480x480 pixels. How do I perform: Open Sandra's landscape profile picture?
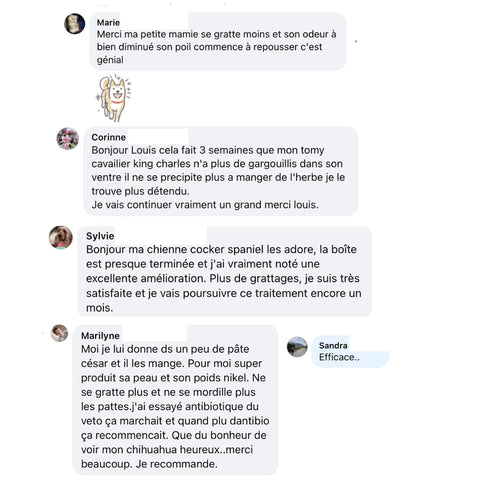point(297,347)
